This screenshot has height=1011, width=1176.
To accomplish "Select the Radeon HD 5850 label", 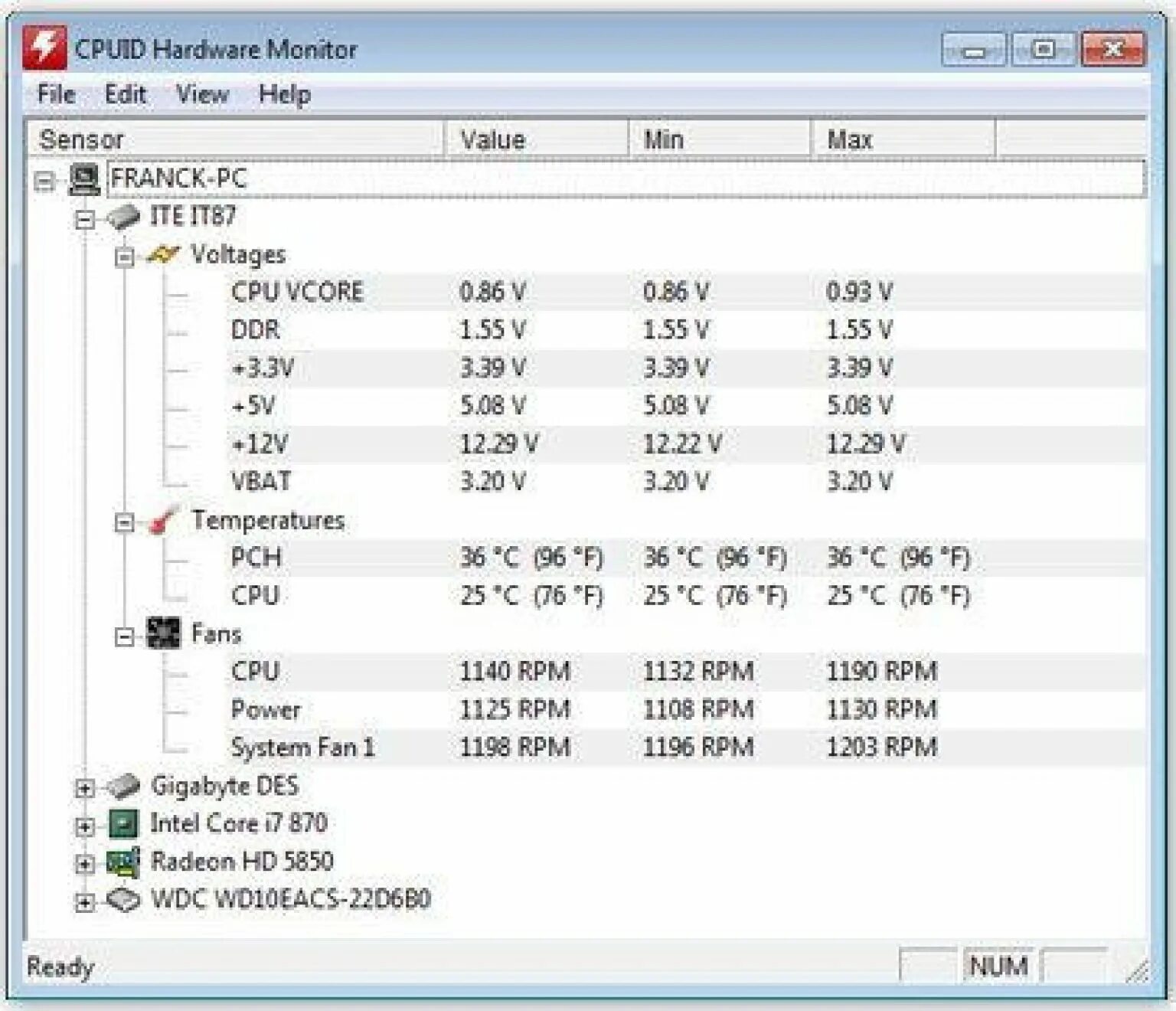I will 241,861.
